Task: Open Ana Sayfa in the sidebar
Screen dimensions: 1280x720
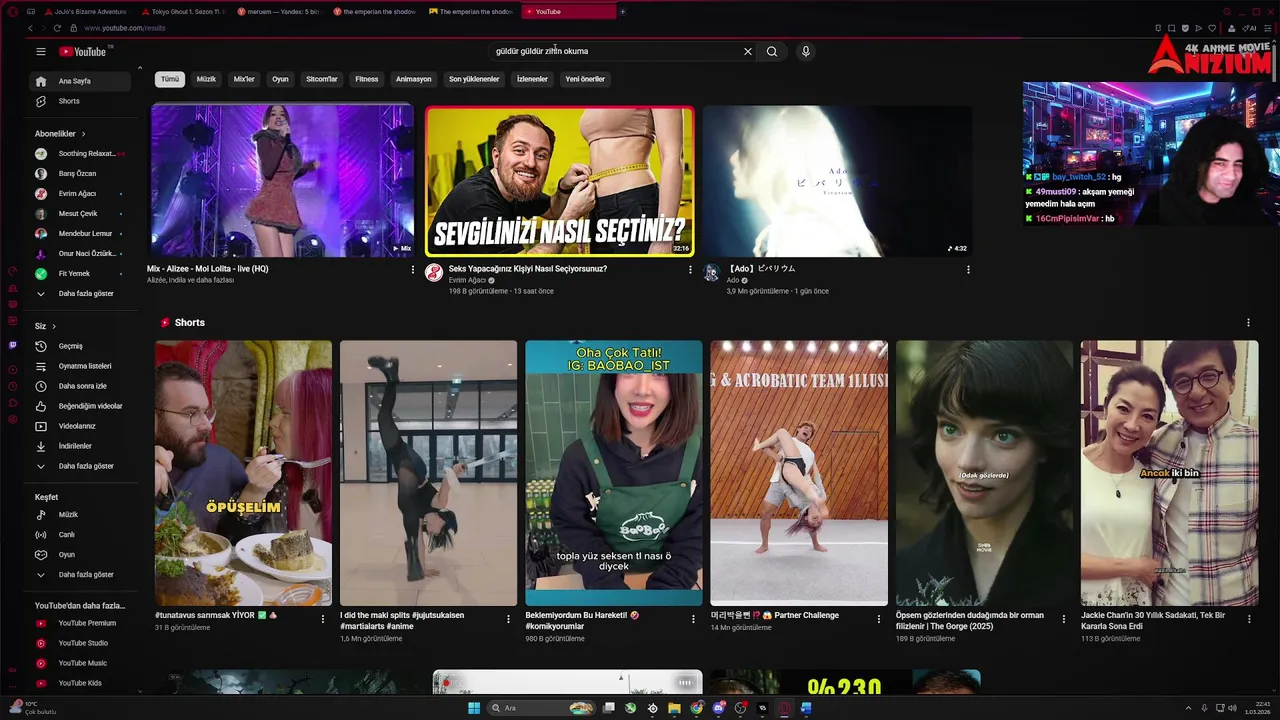Action: [81, 81]
